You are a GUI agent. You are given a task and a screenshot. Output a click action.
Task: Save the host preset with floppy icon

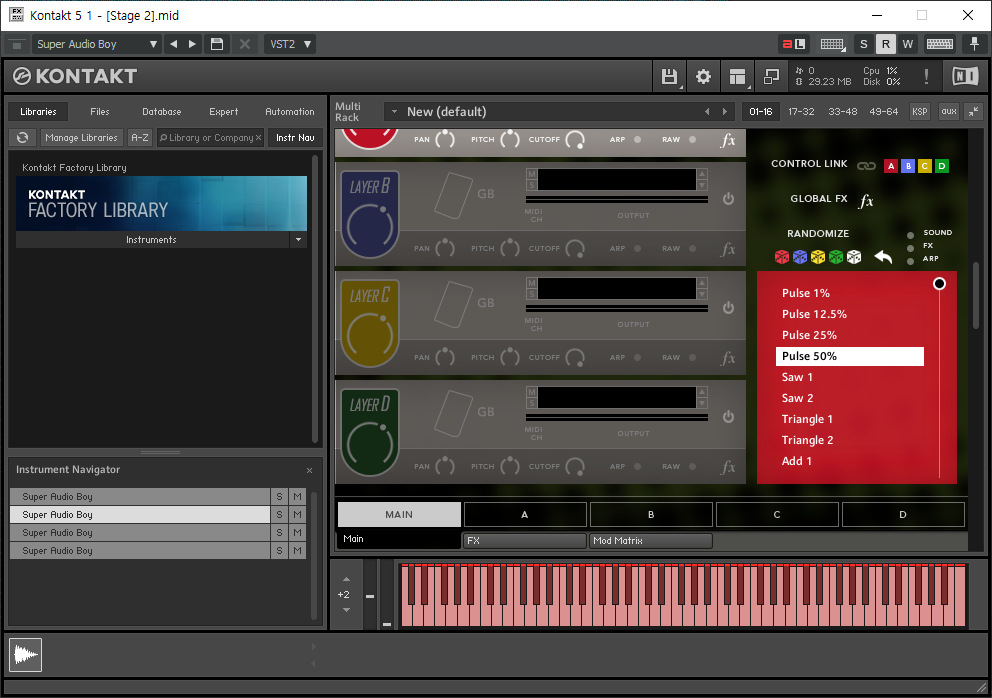coord(217,44)
